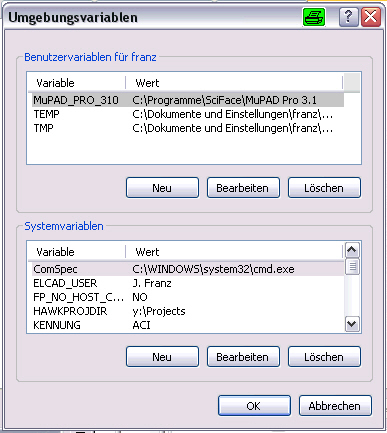
Task: Click the Variable column header in Benutzervariablen
Action: pyautogui.click(x=77, y=83)
